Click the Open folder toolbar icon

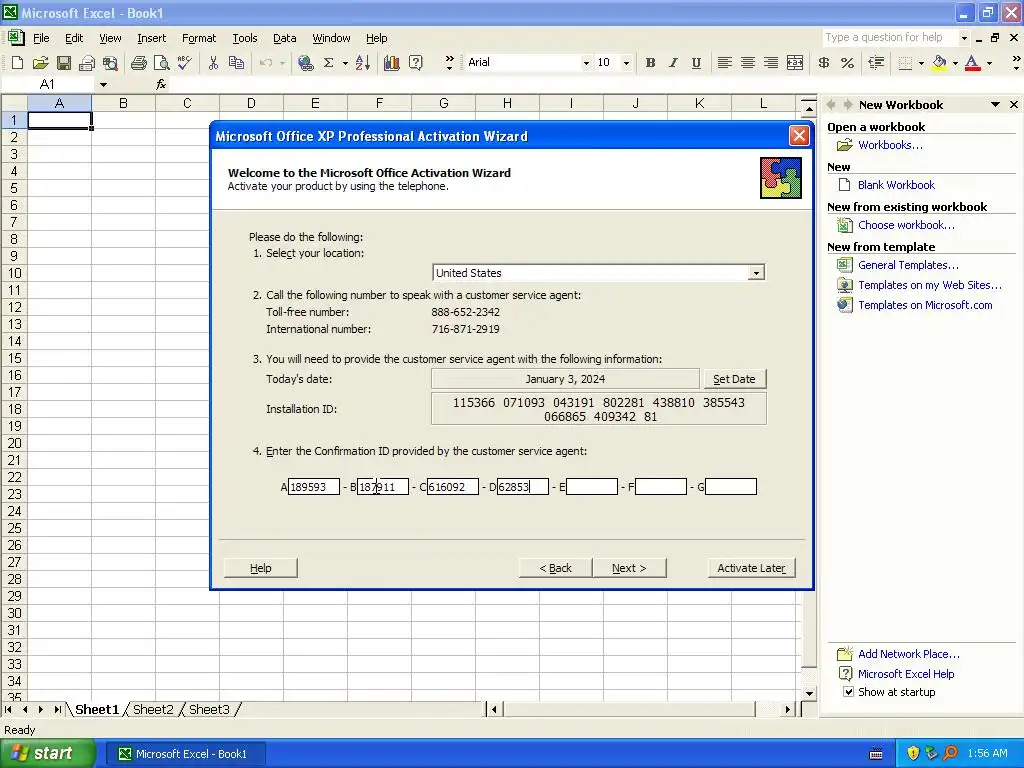coord(40,63)
